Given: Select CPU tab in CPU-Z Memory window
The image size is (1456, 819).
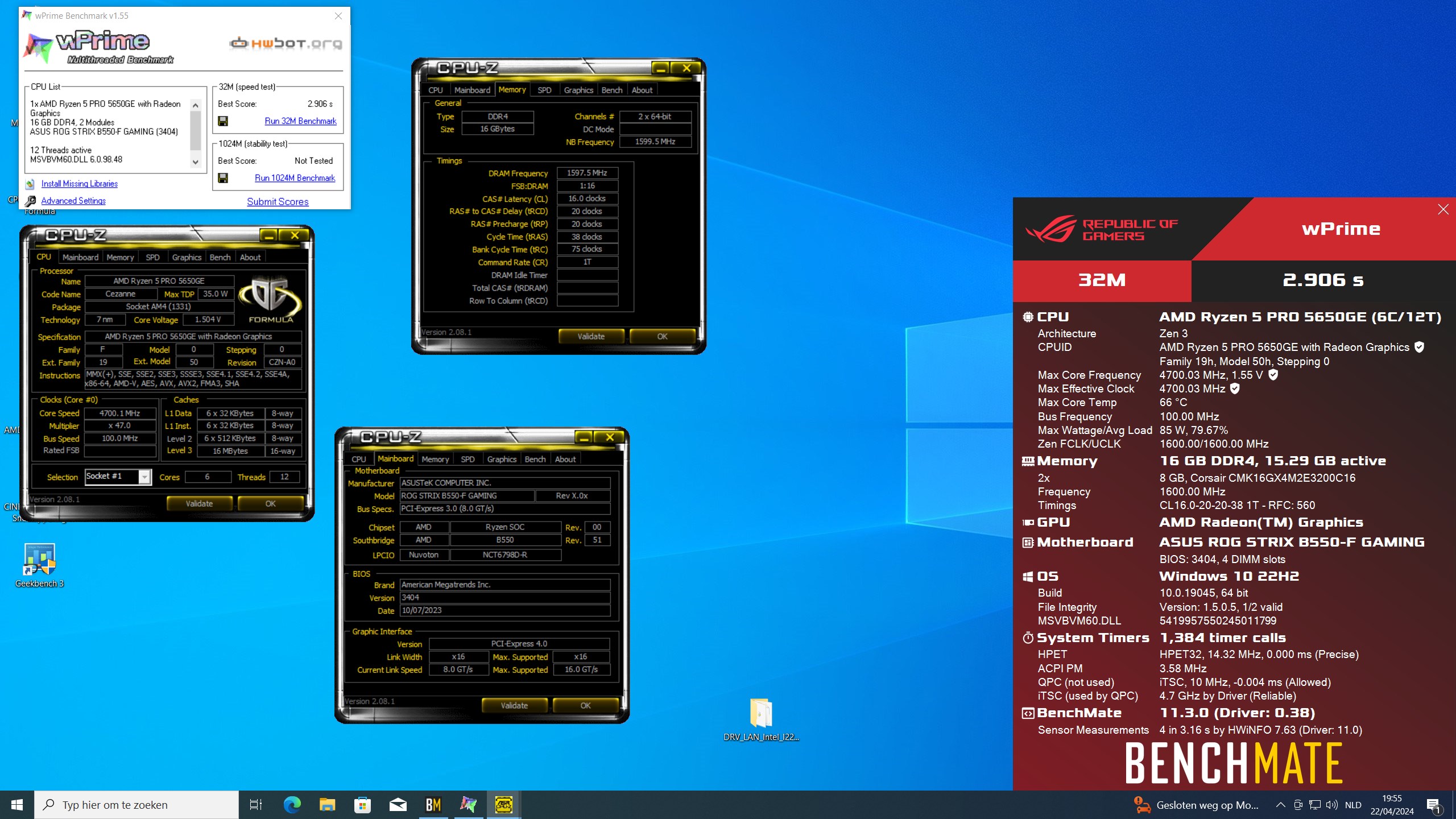Looking at the screenshot, I should tap(435, 90).
